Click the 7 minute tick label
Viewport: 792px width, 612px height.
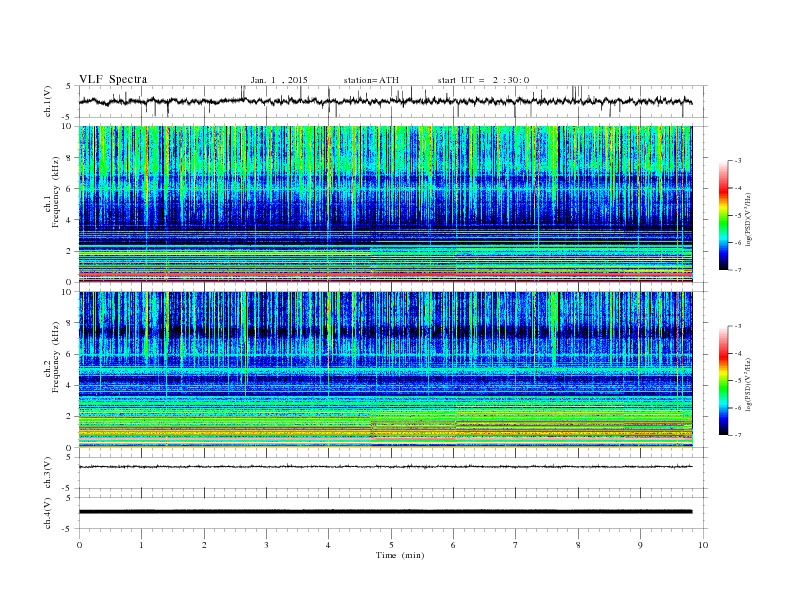pos(516,545)
